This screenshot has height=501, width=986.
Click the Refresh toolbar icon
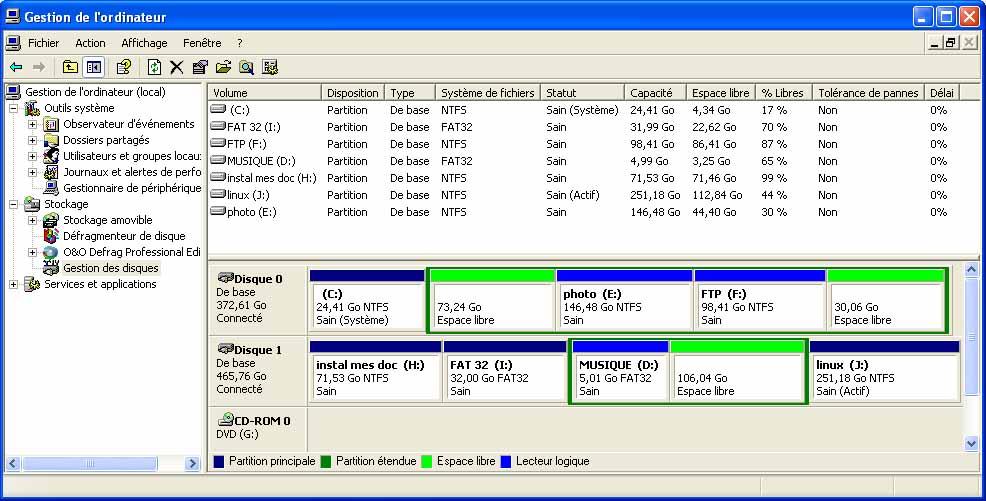pos(154,67)
